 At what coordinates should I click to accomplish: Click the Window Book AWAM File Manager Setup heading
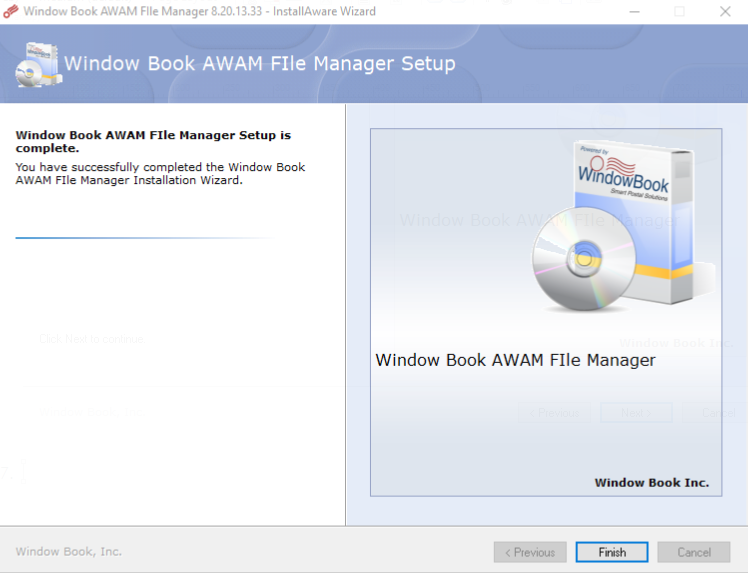tap(260, 64)
